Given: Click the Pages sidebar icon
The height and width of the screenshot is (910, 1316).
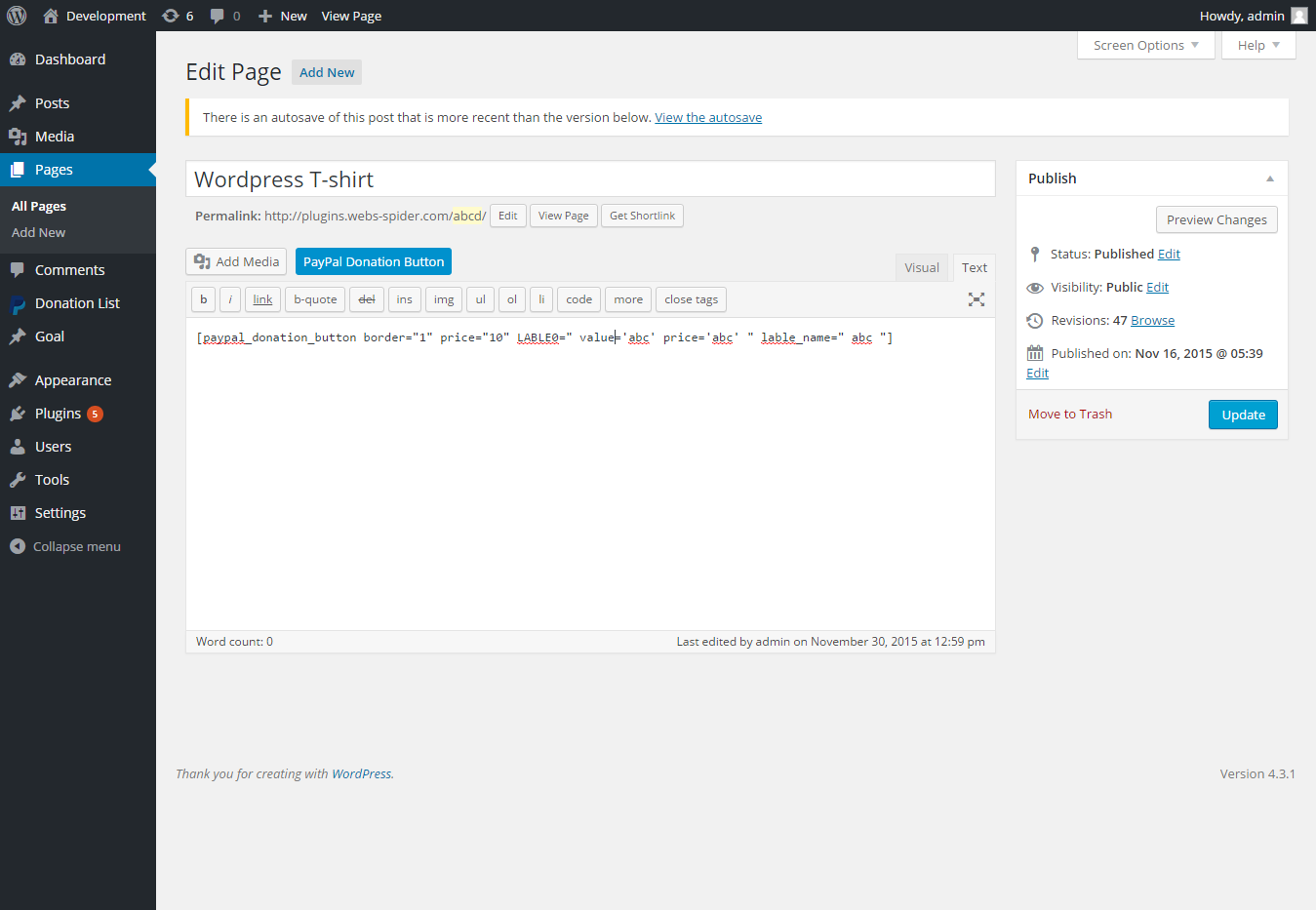Looking at the screenshot, I should [x=18, y=170].
